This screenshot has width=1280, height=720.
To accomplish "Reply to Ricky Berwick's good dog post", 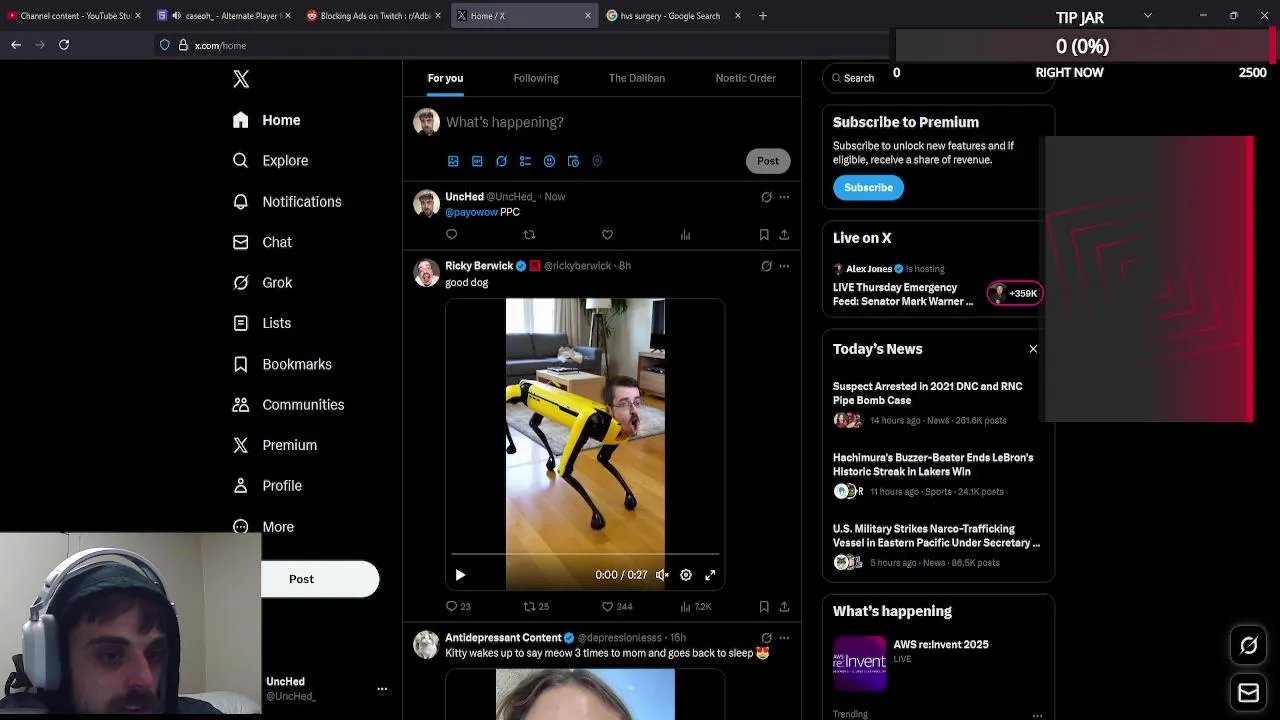I will 458,606.
